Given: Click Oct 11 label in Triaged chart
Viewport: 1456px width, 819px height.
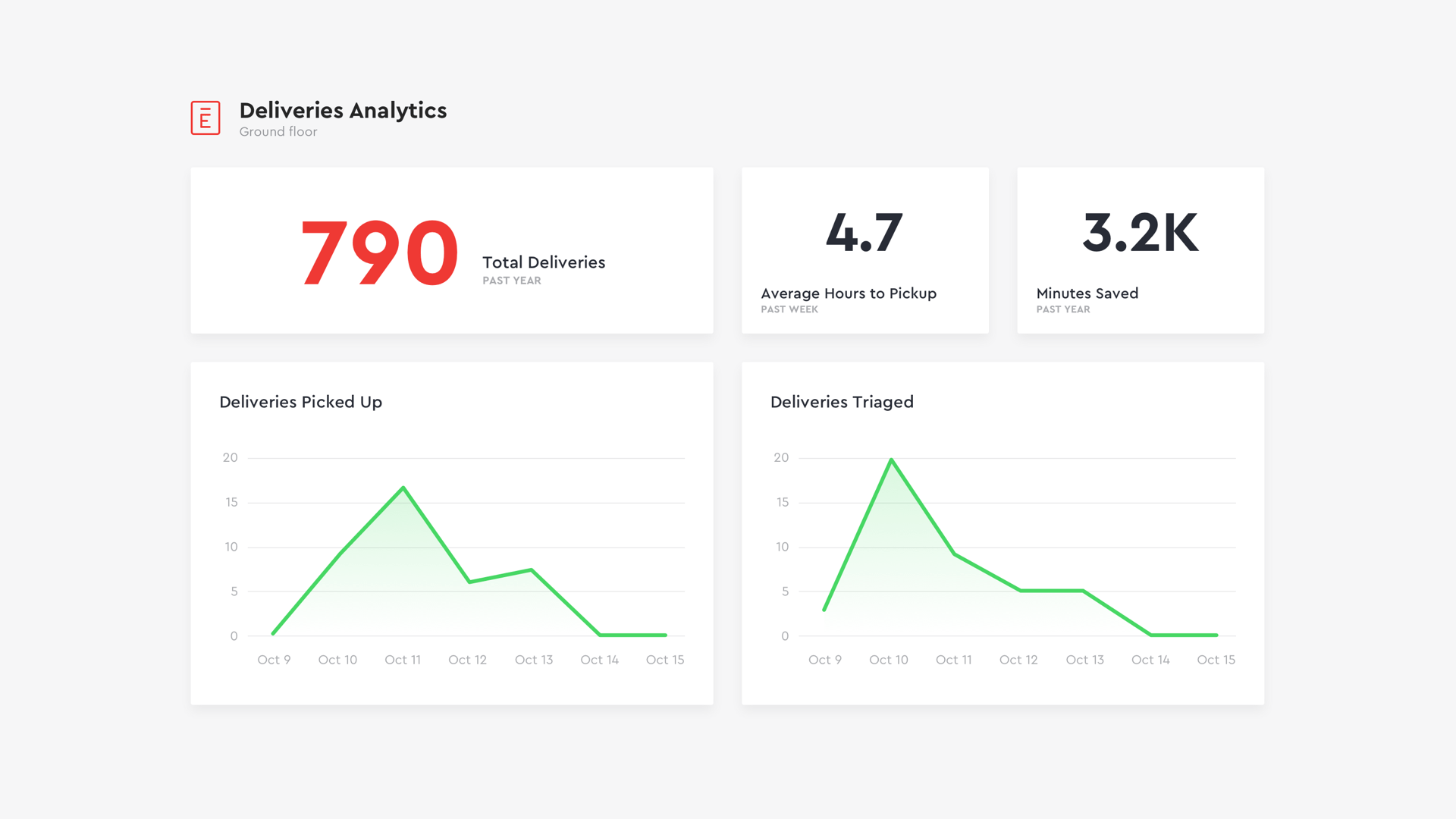Looking at the screenshot, I should (x=954, y=660).
